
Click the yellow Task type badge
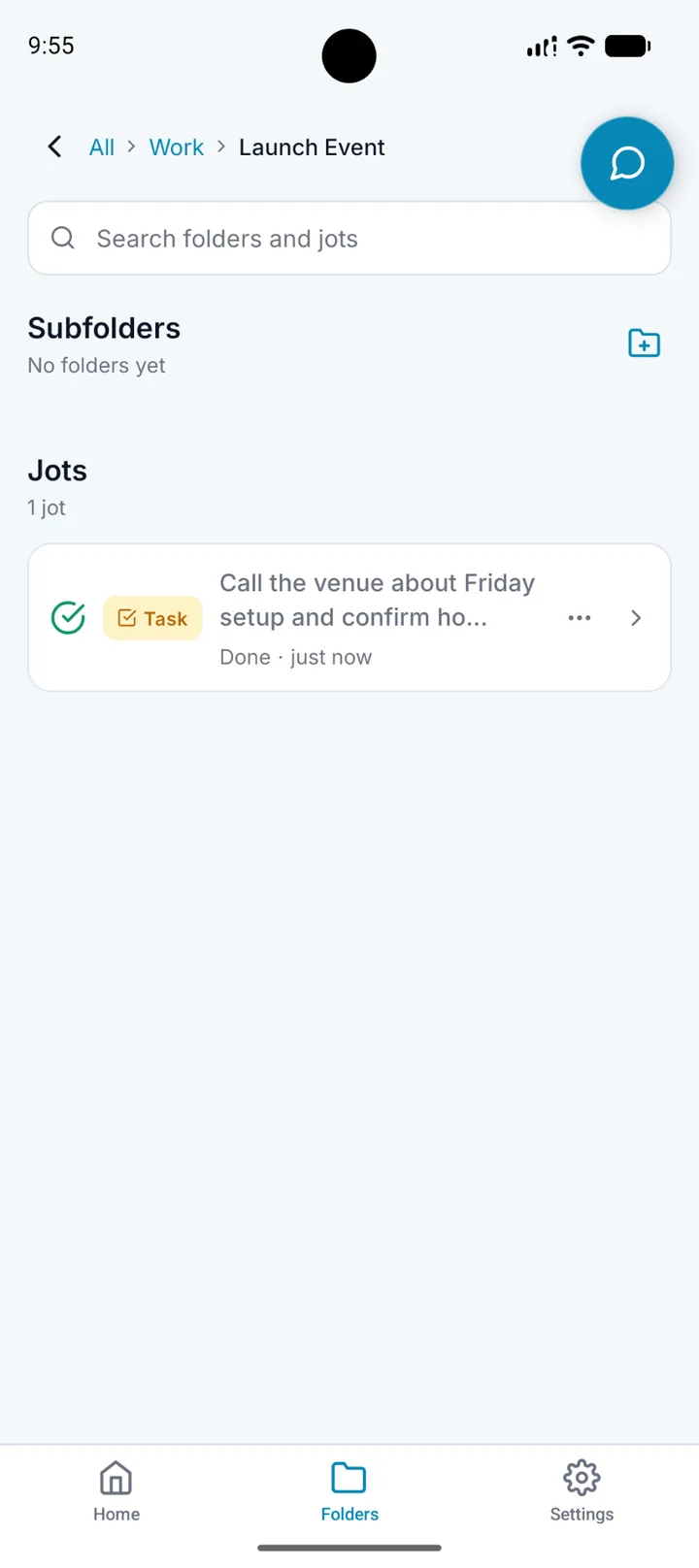(x=152, y=618)
